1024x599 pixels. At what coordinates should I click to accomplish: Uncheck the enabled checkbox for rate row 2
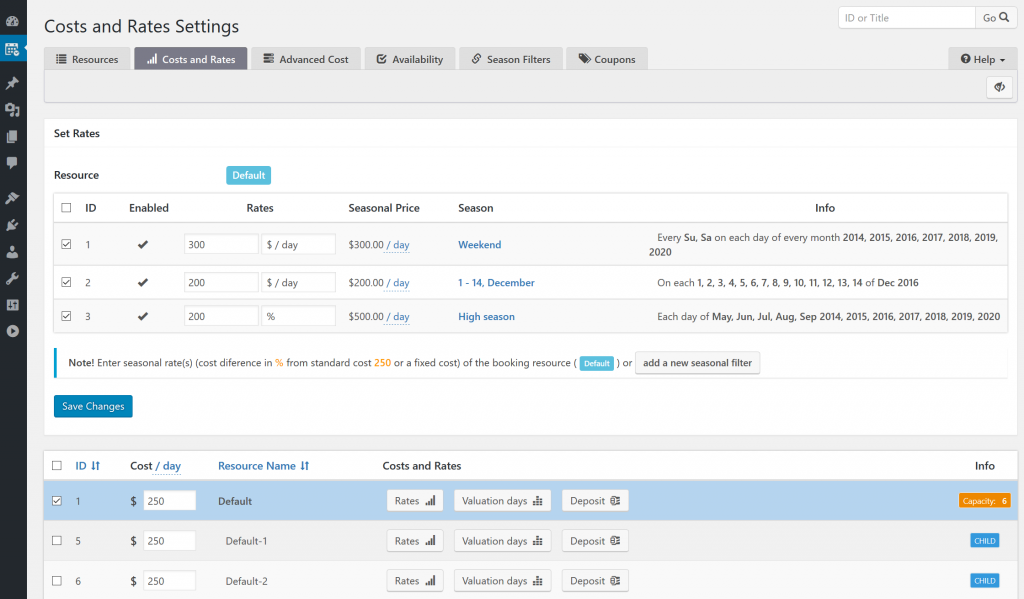tap(66, 282)
